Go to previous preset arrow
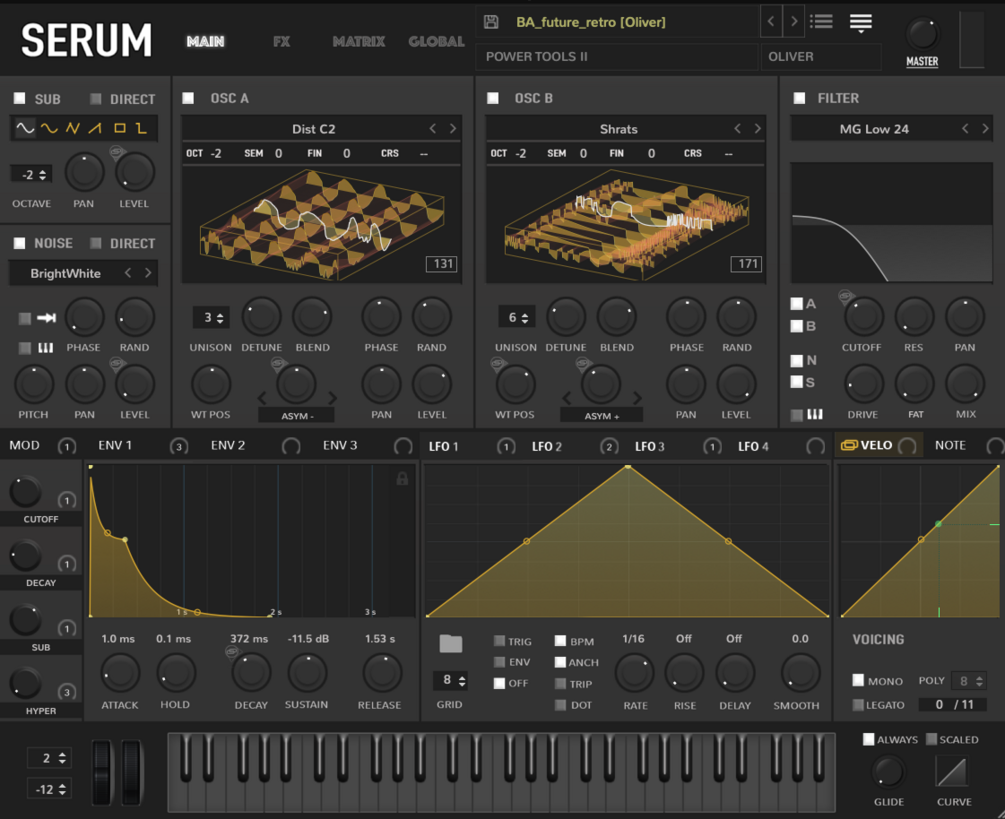The width and height of the screenshot is (1005, 819). (771, 22)
